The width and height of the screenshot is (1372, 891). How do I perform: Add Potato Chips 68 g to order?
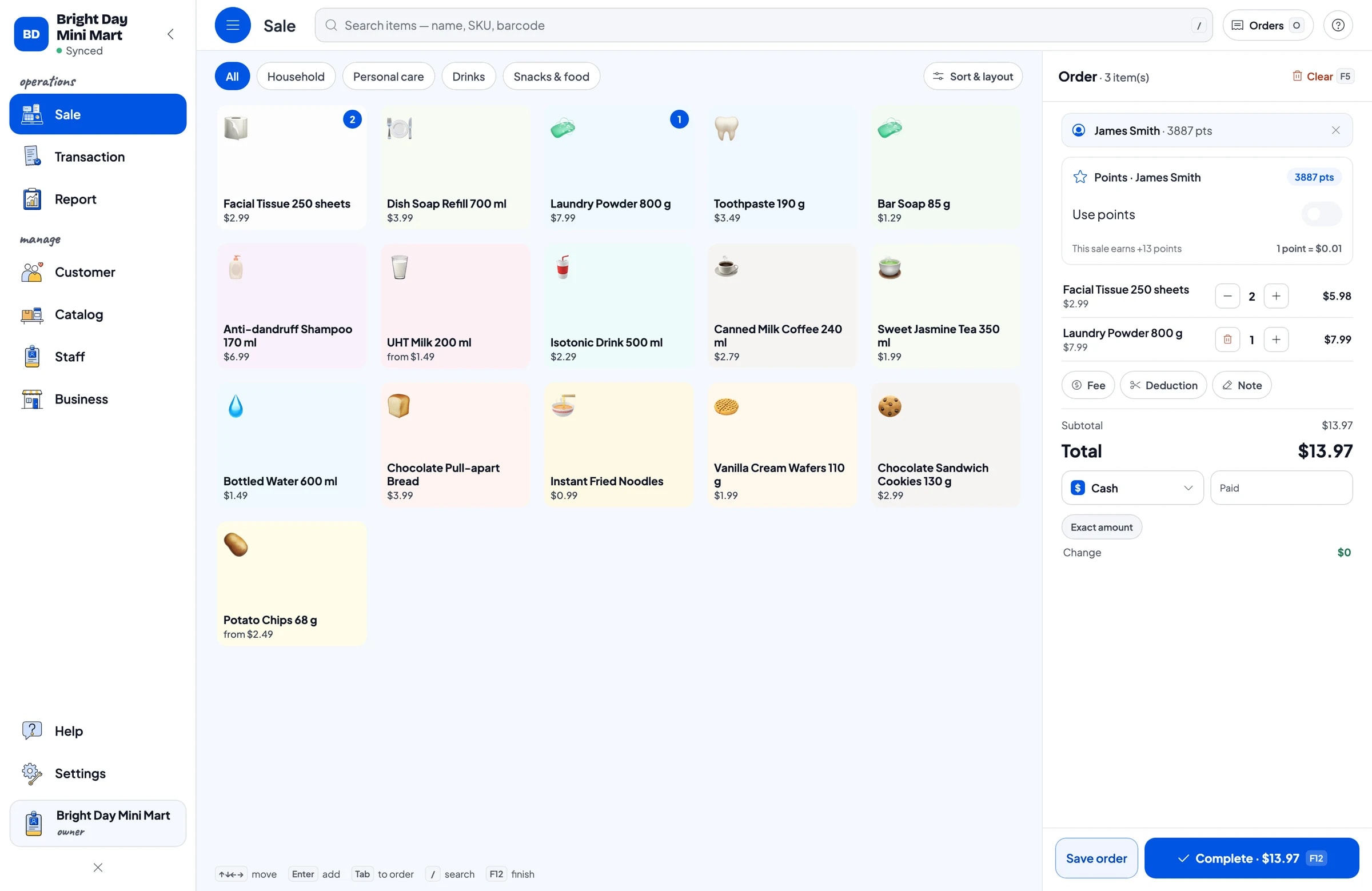[x=291, y=584]
